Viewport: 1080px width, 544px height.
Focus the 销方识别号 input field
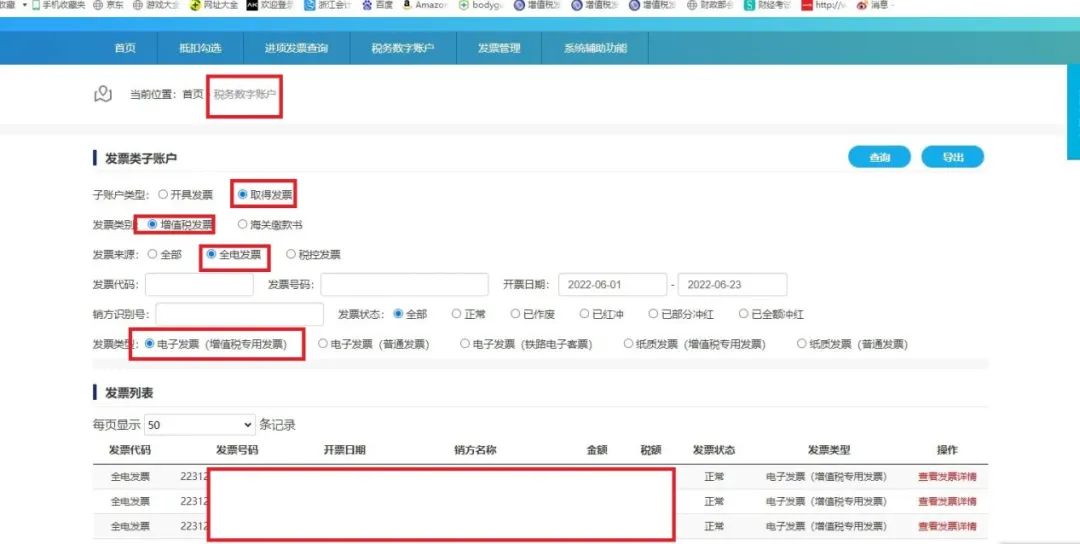239,314
